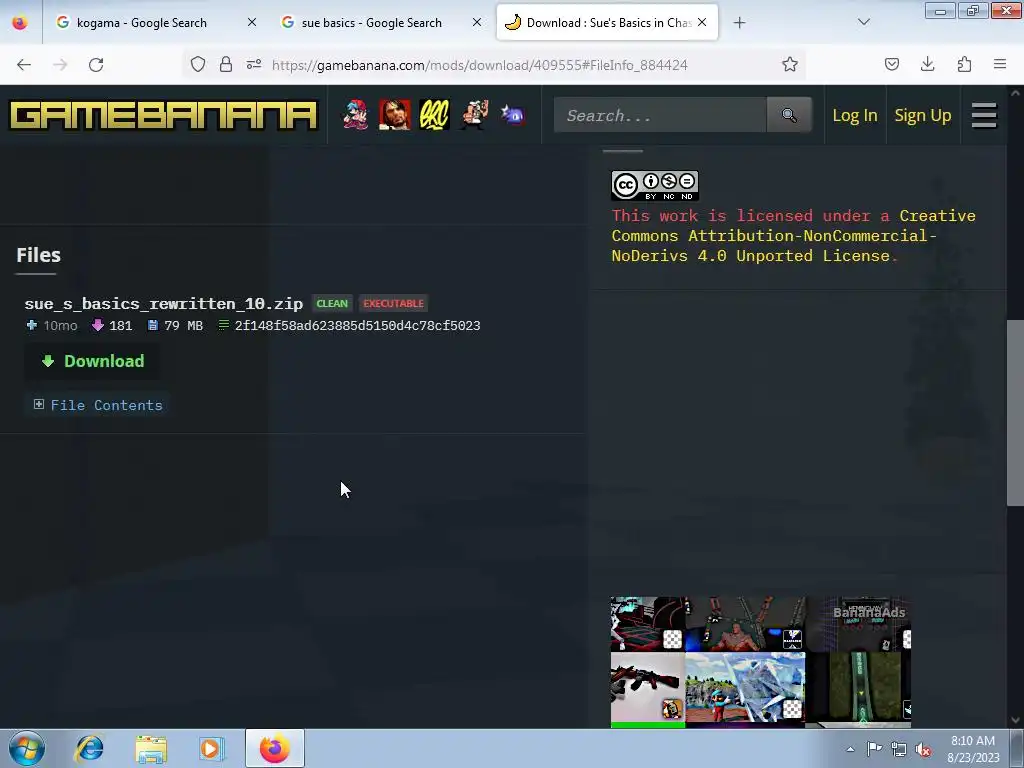Viewport: 1024px width, 768px height.
Task: Click the CLEAN status badge
Action: point(332,304)
